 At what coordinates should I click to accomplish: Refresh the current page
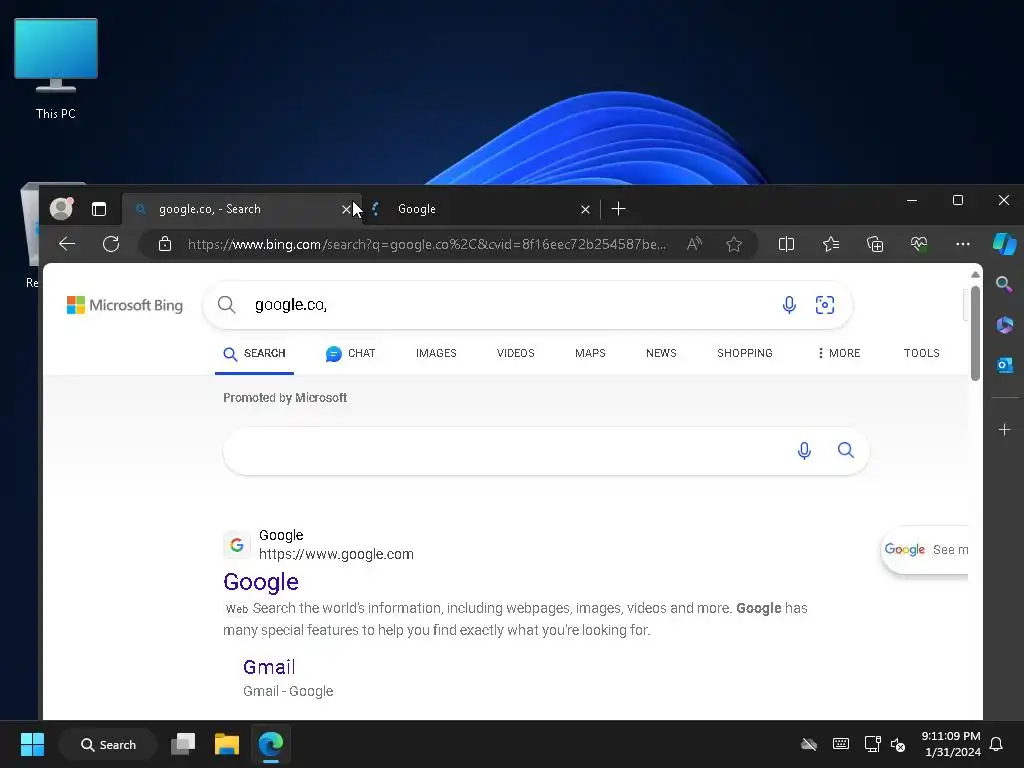coord(111,244)
